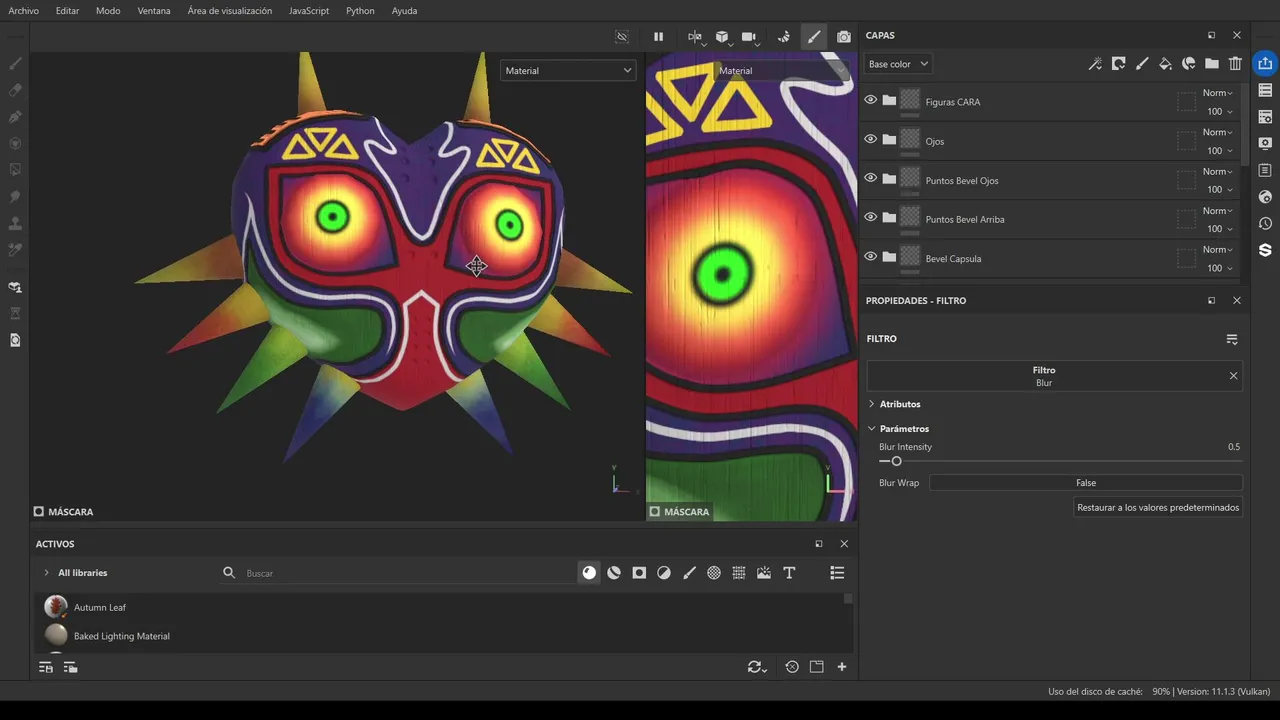Click Restaurar a los valores predeterminados
The width and height of the screenshot is (1280, 720).
[x=1158, y=508]
